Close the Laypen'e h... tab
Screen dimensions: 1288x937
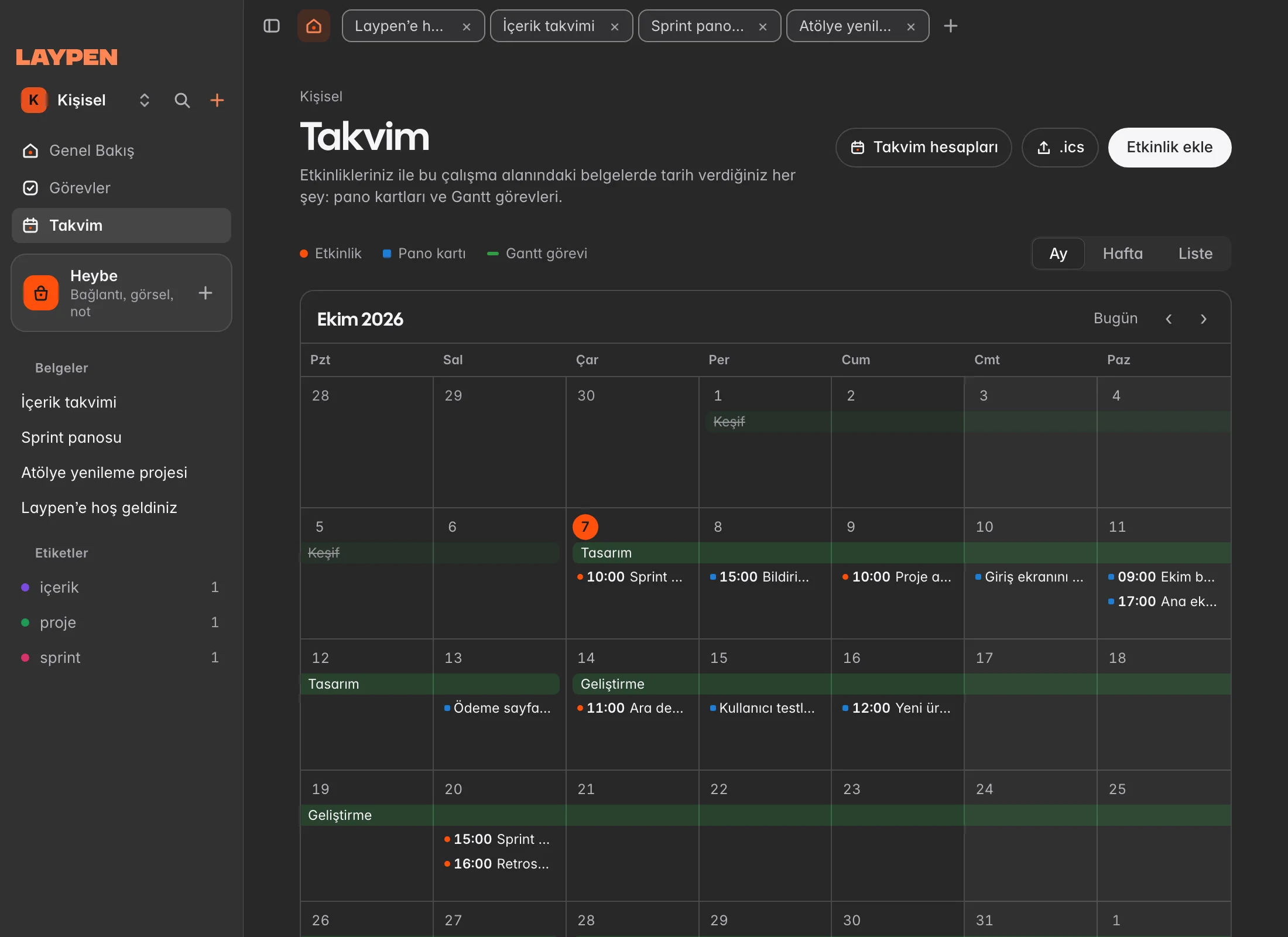467,26
